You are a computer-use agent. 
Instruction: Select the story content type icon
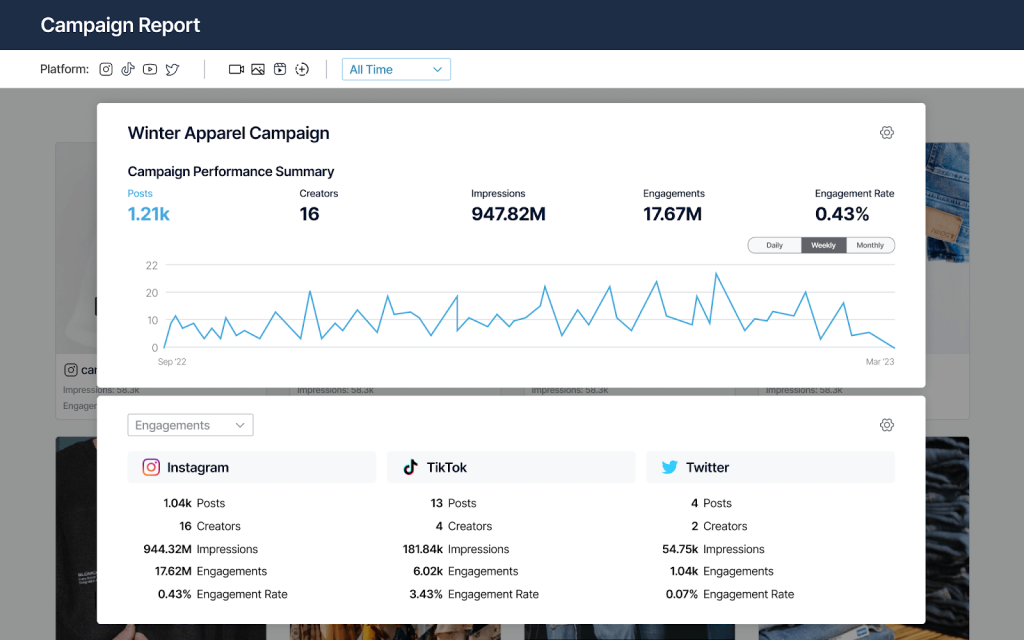tap(302, 69)
